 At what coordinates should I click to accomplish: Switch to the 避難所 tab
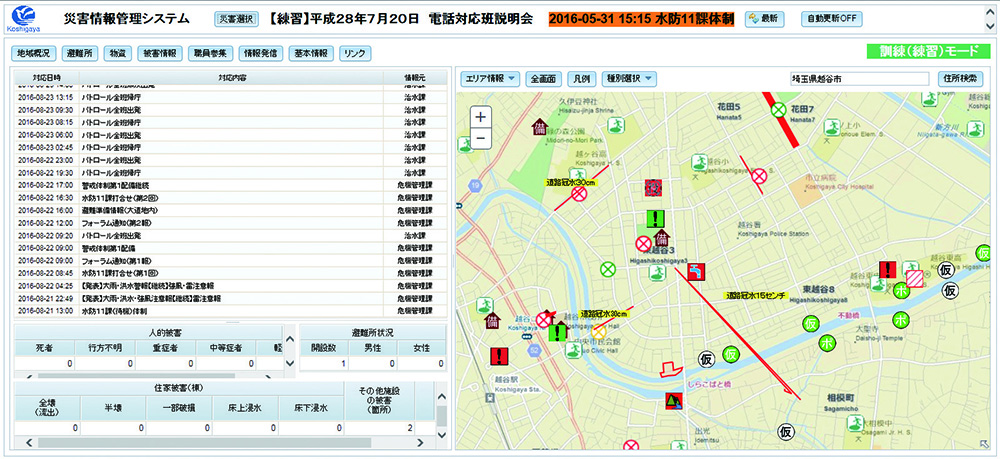(x=79, y=53)
